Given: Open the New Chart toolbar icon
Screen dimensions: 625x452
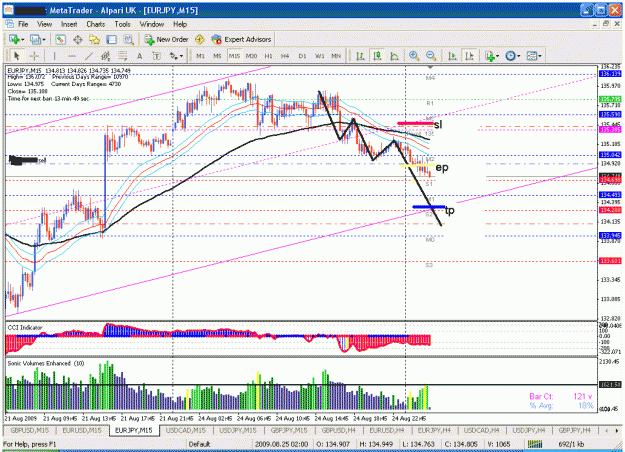Looking at the screenshot, I should [x=14, y=39].
